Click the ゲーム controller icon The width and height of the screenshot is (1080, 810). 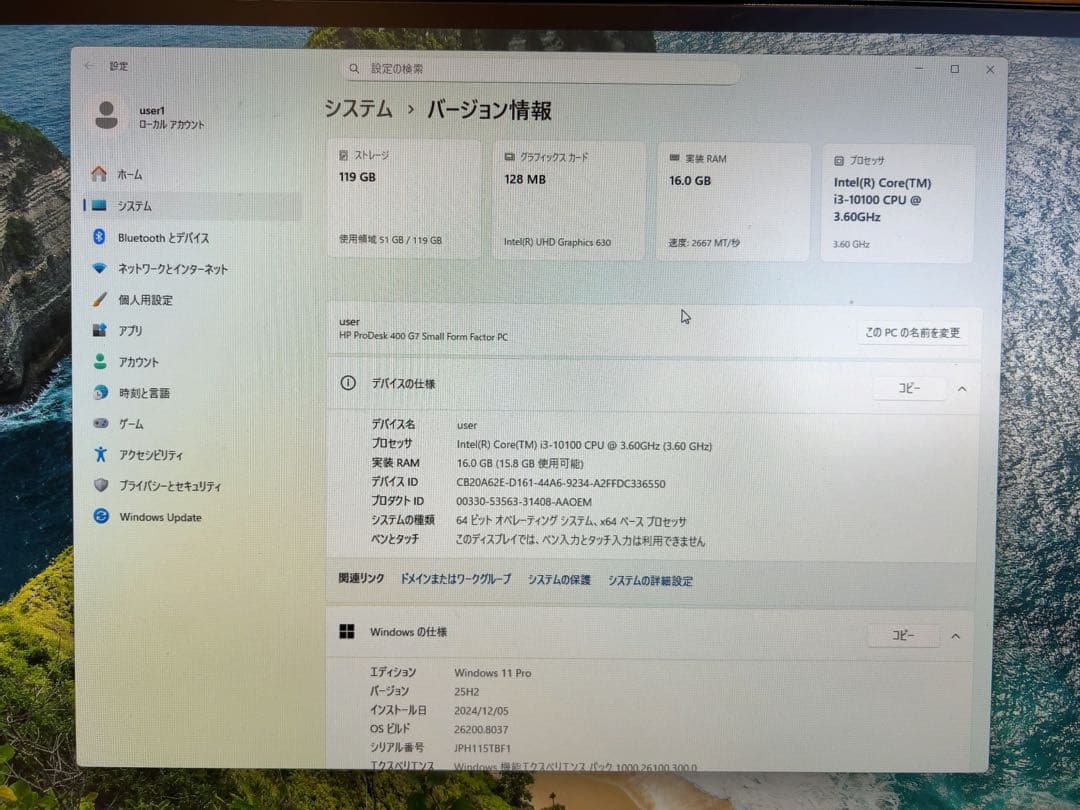click(x=101, y=423)
